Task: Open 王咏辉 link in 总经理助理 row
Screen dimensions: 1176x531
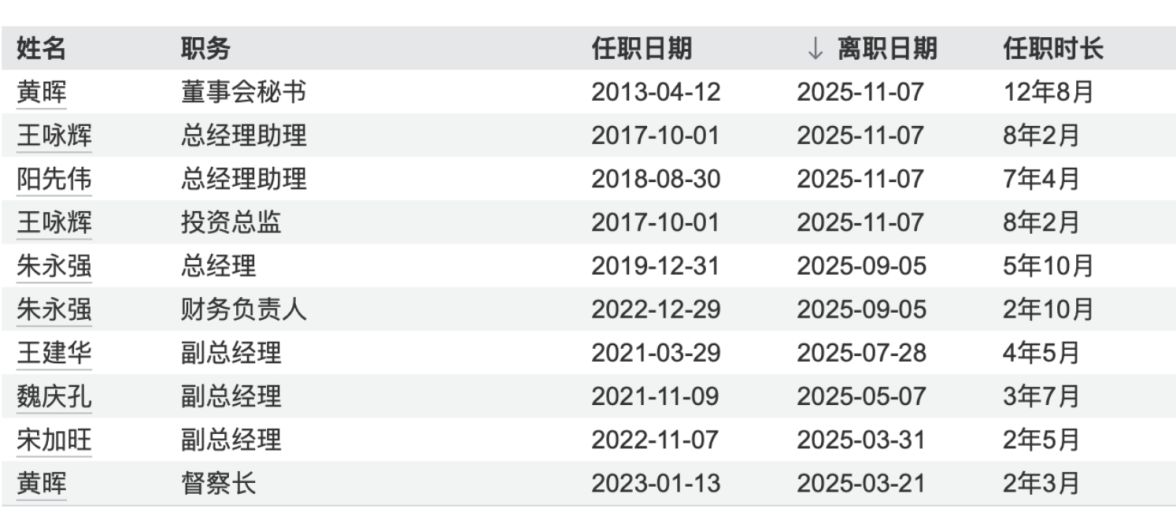Action: click(x=54, y=135)
